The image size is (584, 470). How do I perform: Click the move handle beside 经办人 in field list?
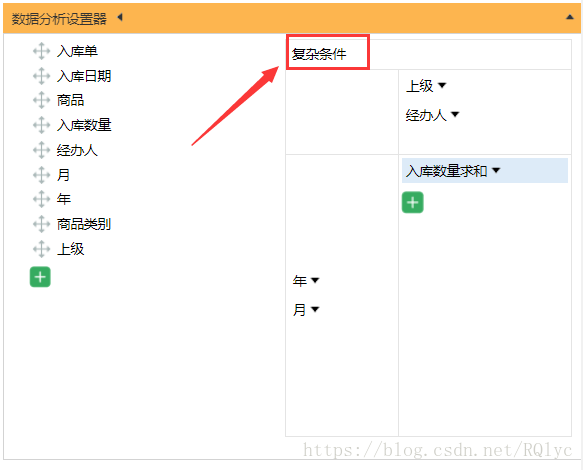(x=41, y=150)
